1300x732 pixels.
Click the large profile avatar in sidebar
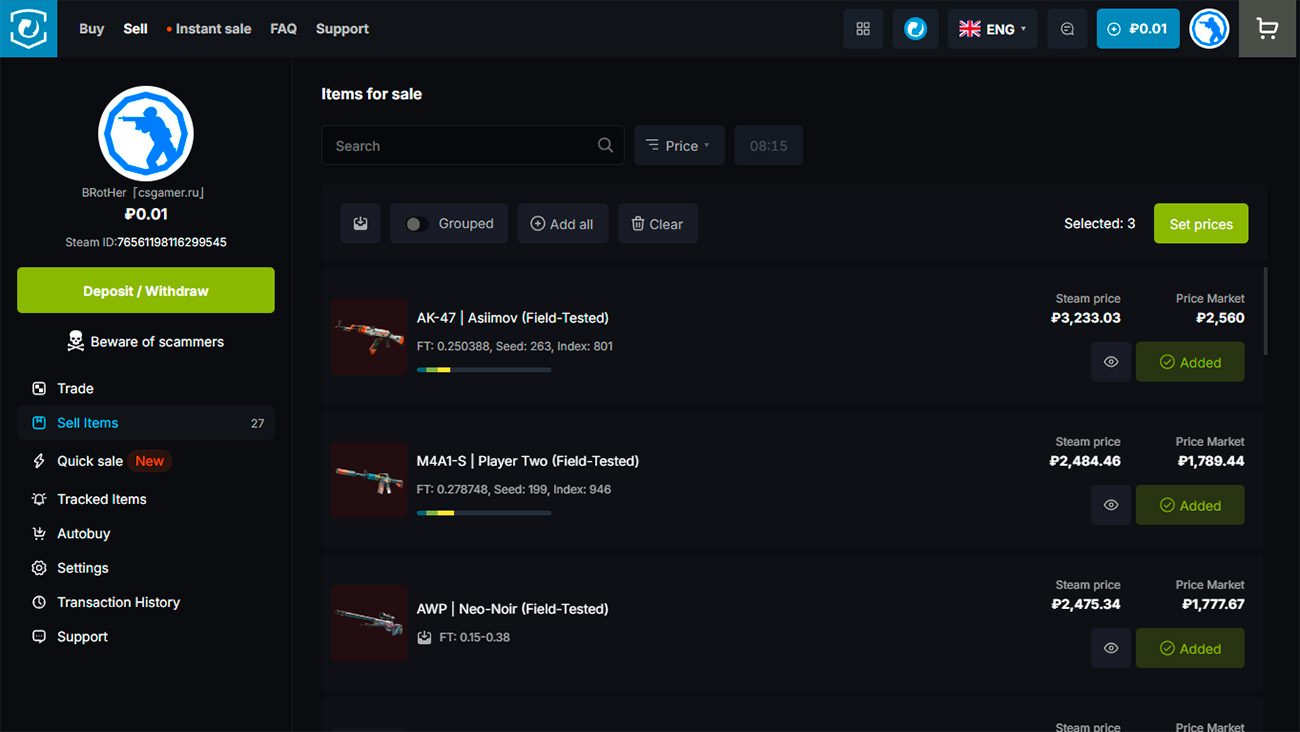(146, 133)
